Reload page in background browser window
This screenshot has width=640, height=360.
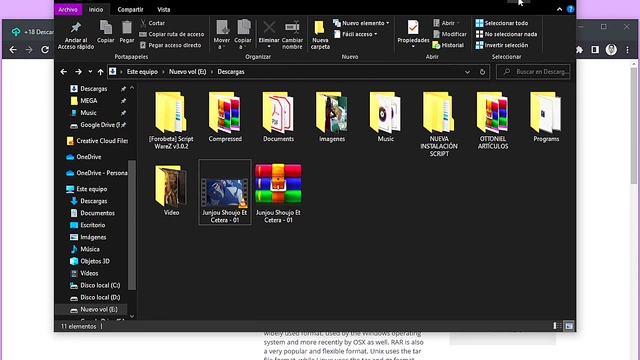point(45,50)
